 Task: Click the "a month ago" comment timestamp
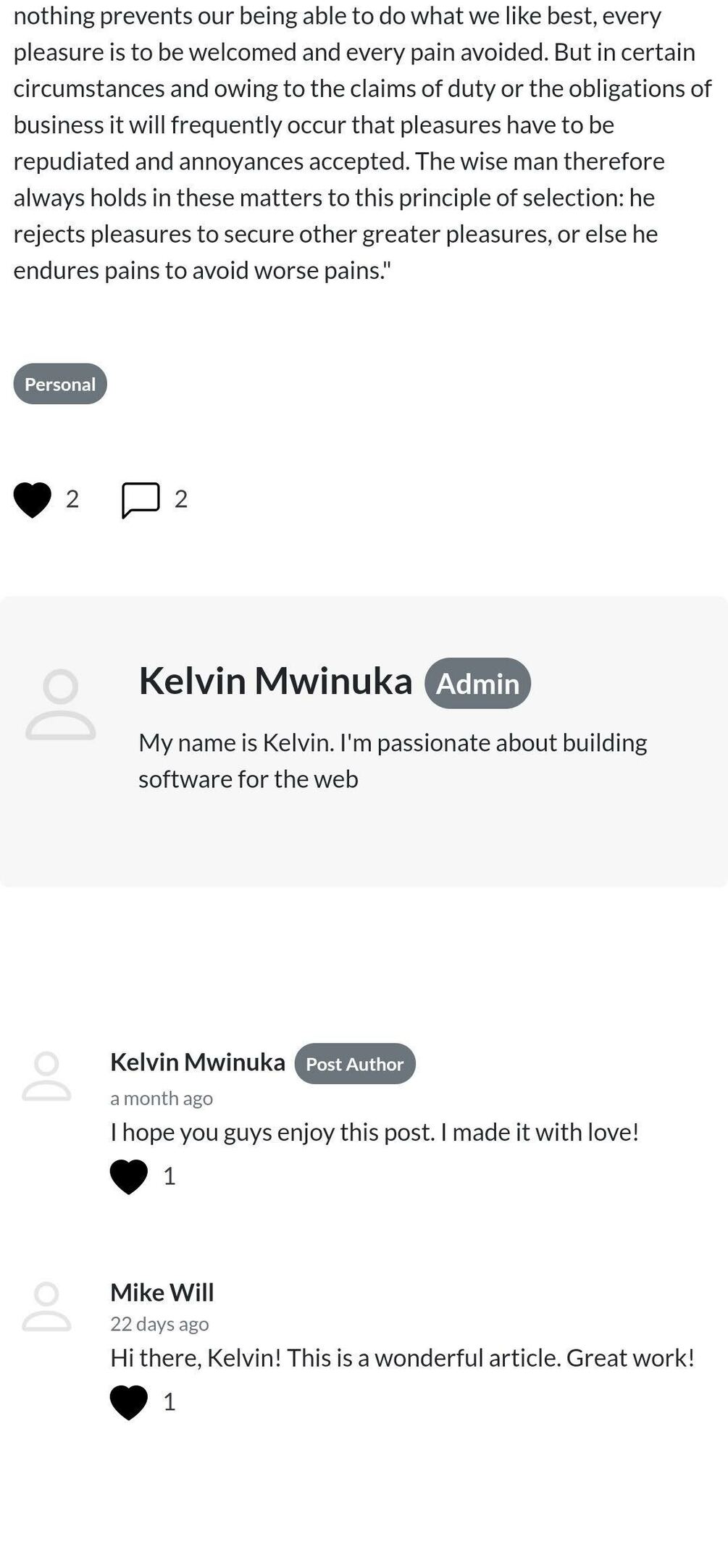click(162, 1099)
